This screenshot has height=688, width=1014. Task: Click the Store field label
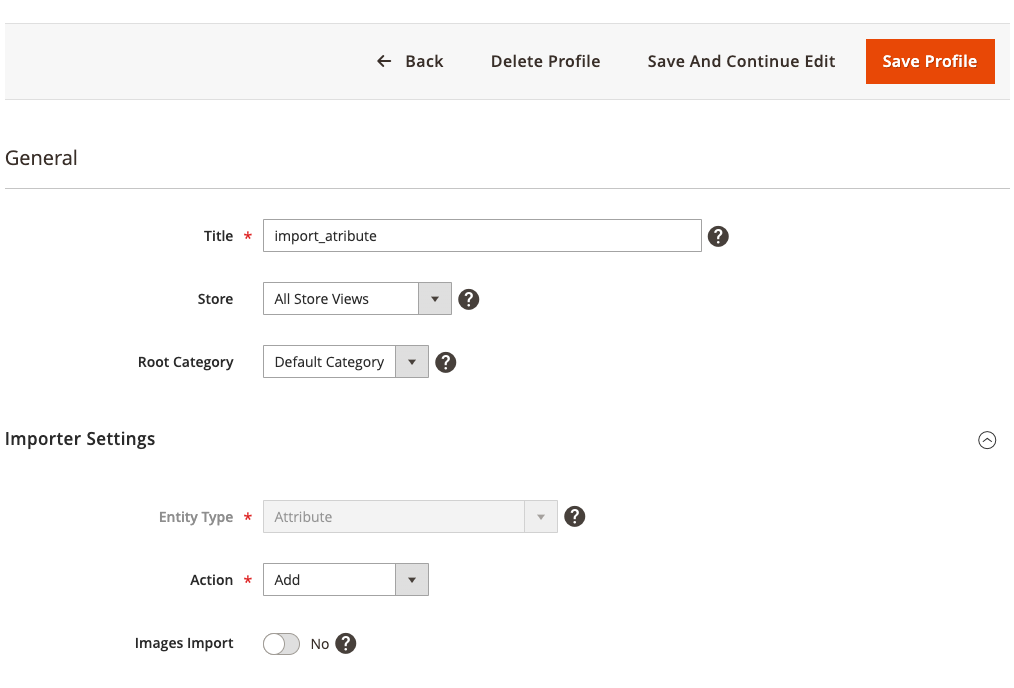tap(215, 299)
